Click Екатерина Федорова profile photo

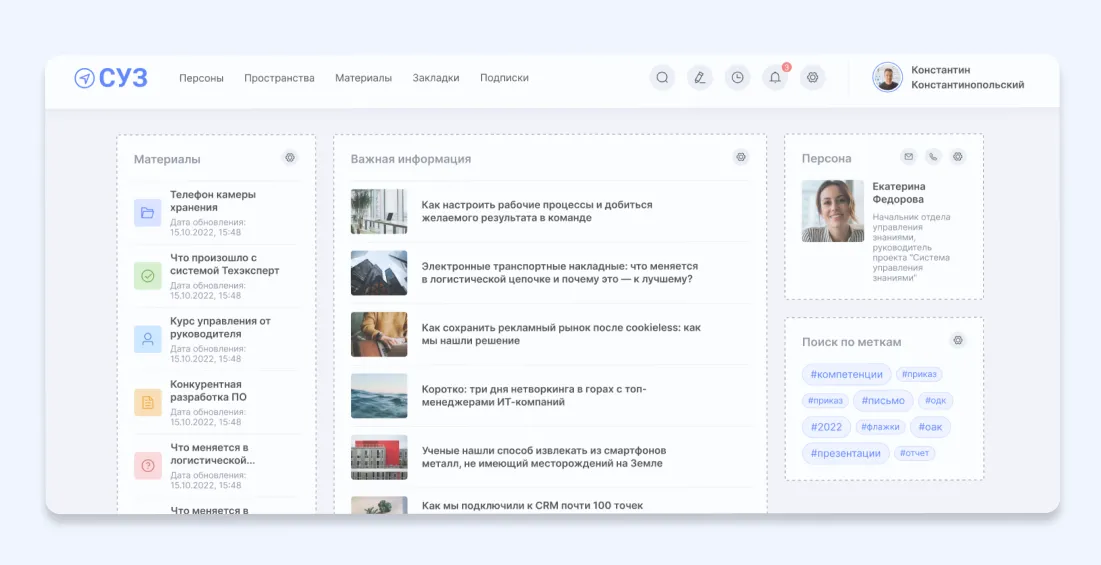pyautogui.click(x=833, y=211)
